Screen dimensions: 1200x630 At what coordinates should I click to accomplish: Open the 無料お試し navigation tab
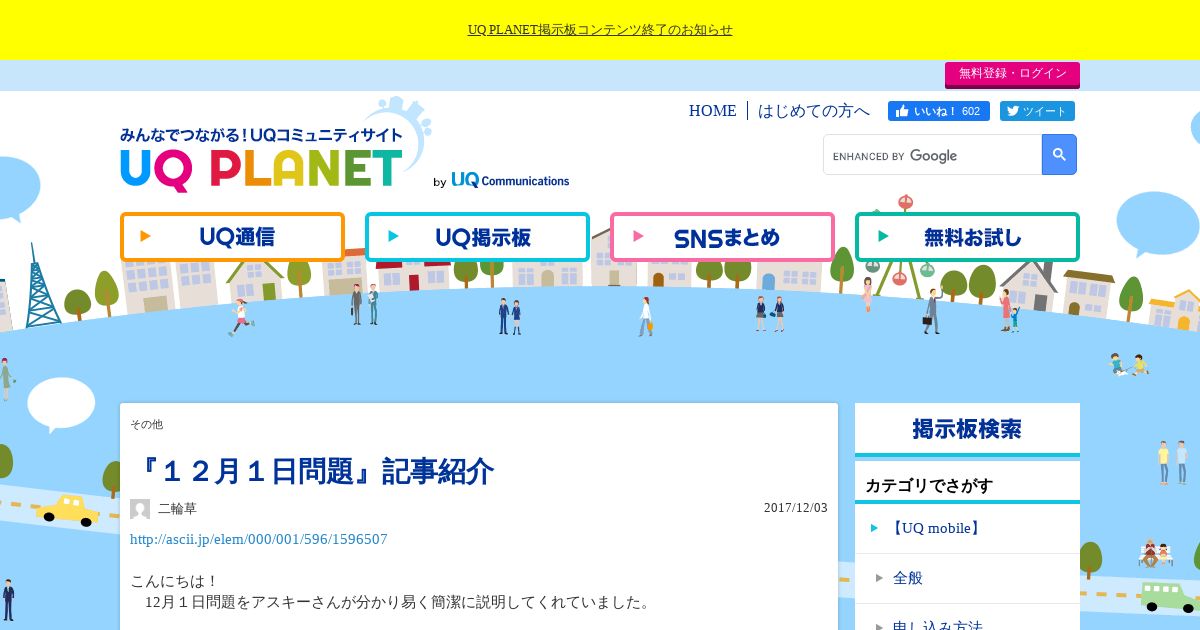(x=967, y=237)
